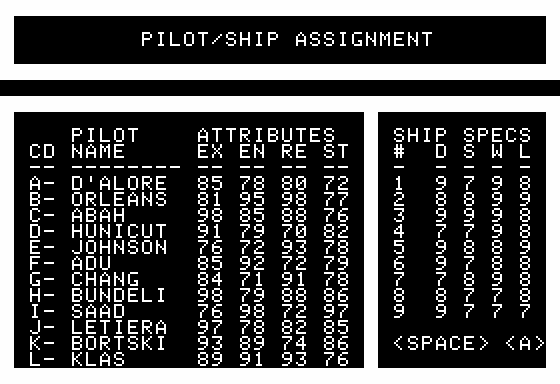Click the ATTRIBUTES column header

pyautogui.click(x=266, y=135)
